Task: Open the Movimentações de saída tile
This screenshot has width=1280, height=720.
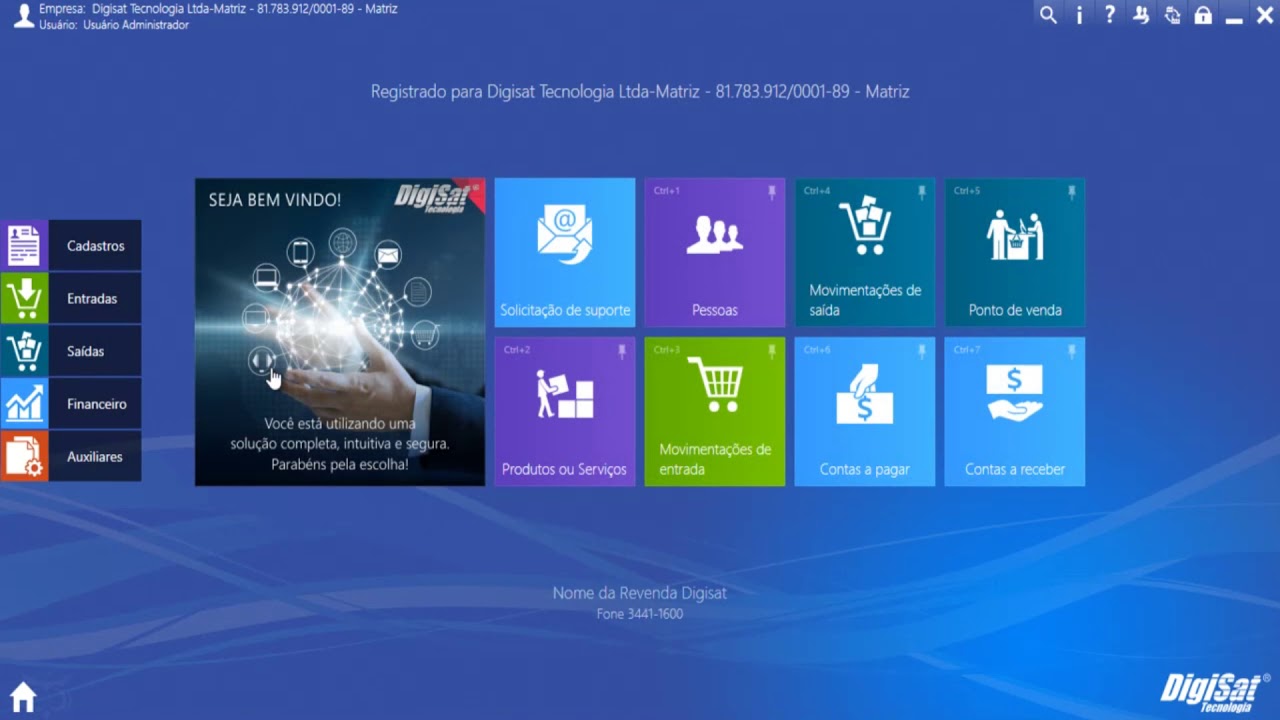Action: [x=865, y=252]
